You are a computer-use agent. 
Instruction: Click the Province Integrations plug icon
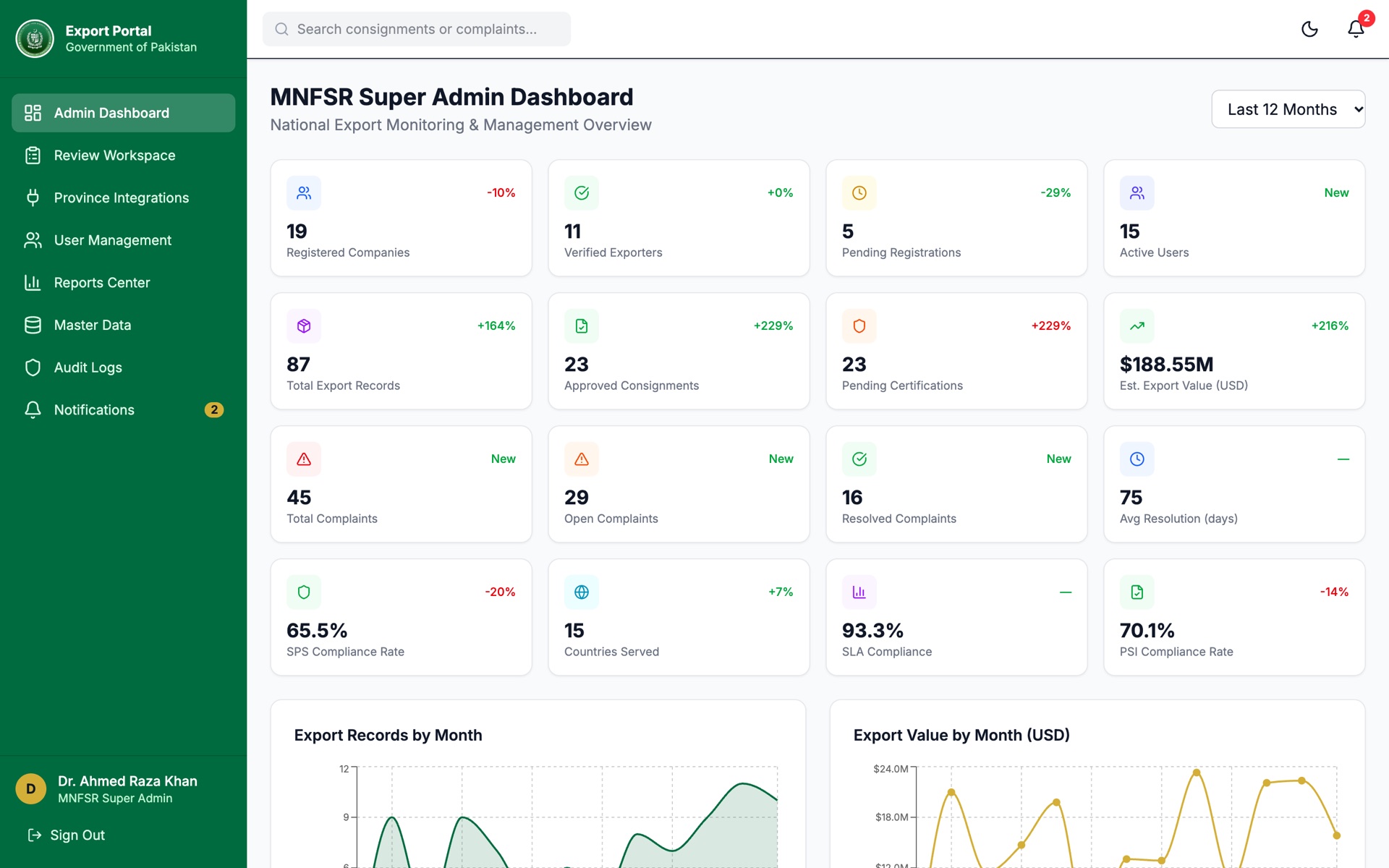click(33, 197)
